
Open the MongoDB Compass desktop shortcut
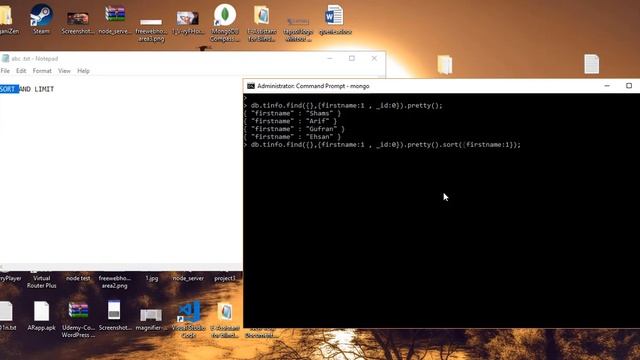(225, 15)
